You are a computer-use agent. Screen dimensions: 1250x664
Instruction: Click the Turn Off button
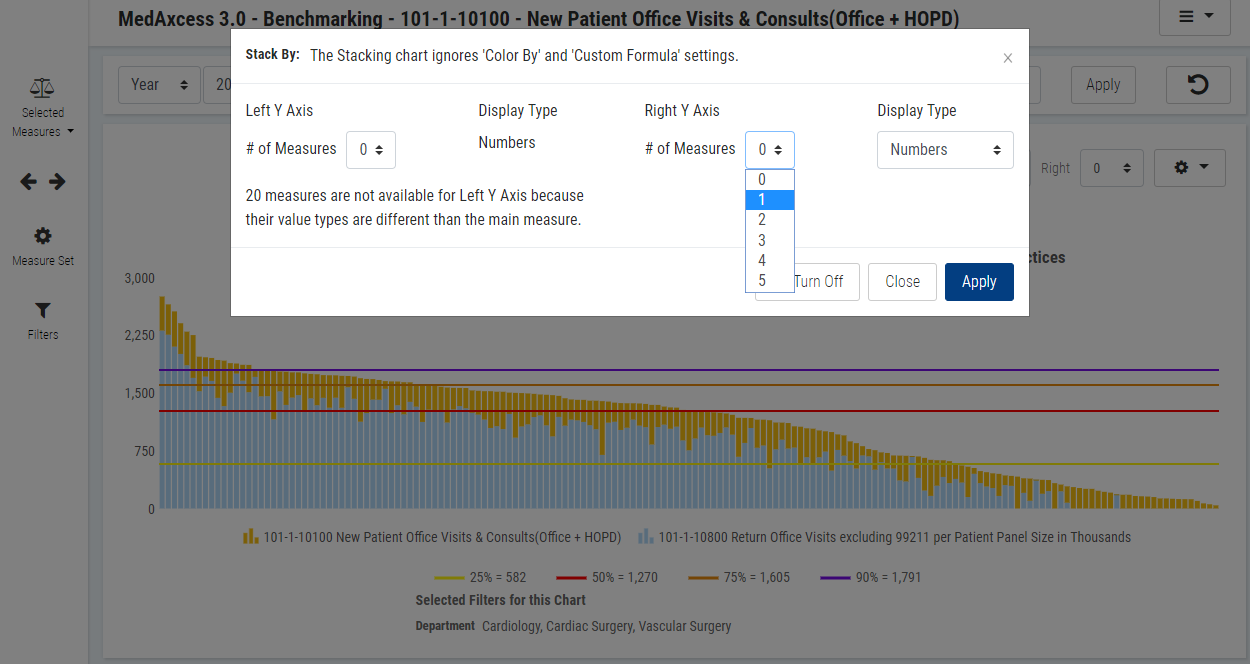click(818, 282)
